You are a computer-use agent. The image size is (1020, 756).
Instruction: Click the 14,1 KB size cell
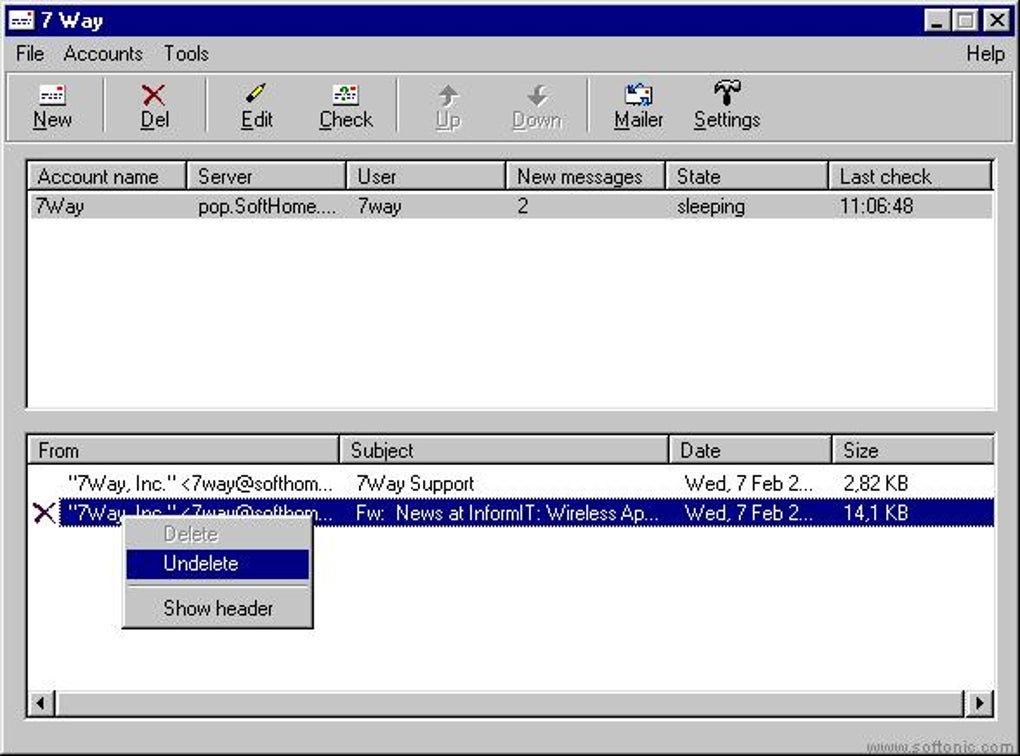click(876, 513)
